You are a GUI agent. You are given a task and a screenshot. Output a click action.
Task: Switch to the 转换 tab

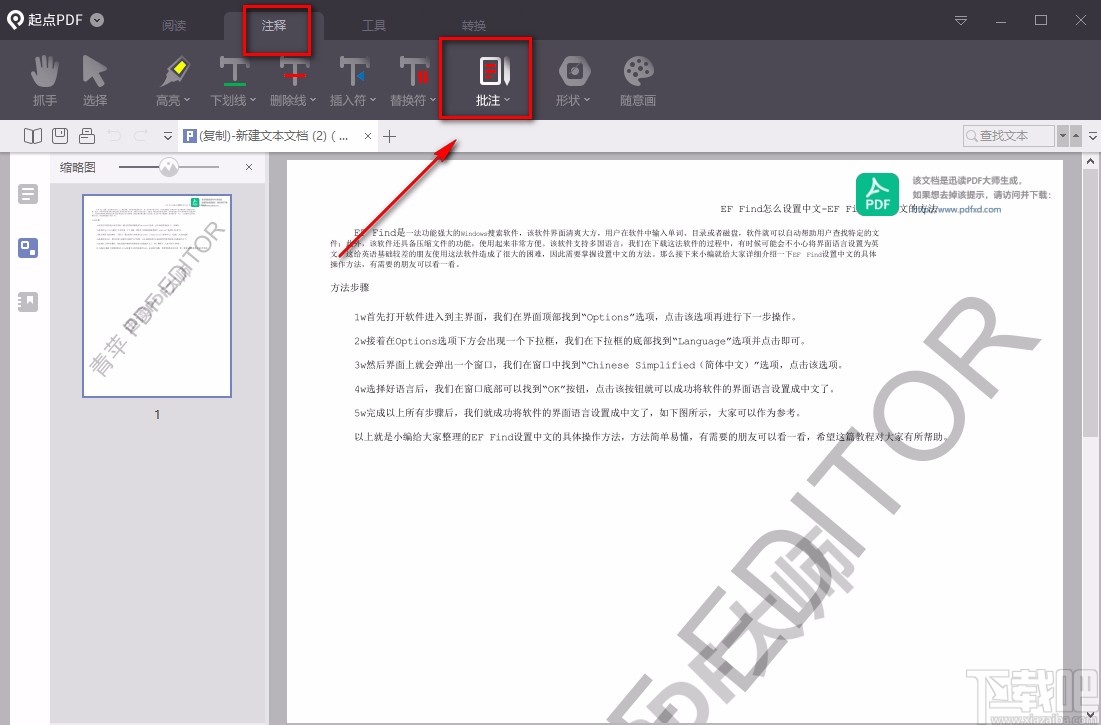coord(474,26)
